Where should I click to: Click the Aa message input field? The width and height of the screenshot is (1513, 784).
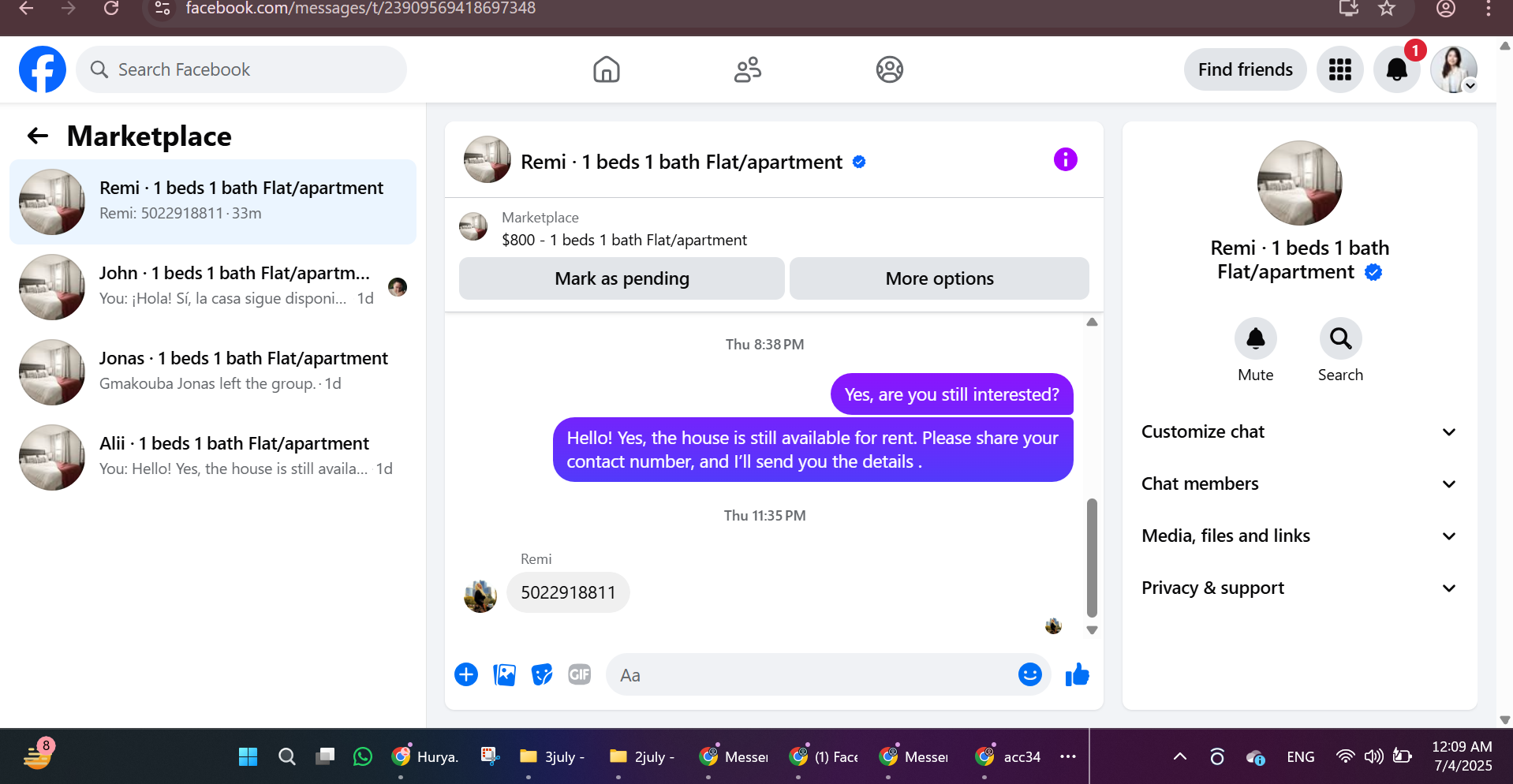(813, 675)
